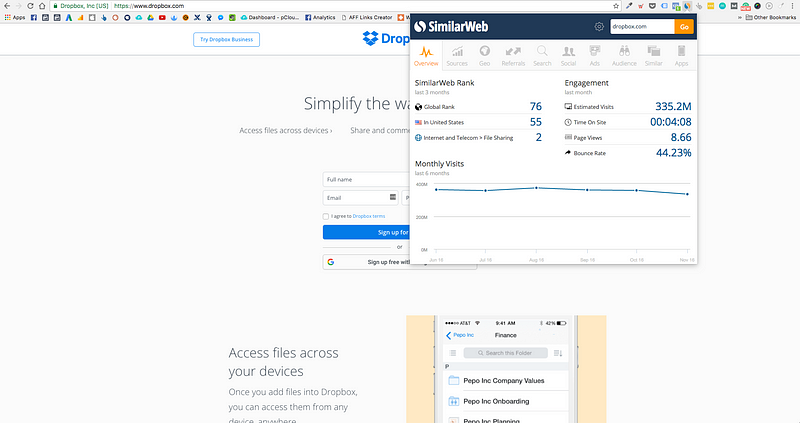Viewport: 800px width, 423px height.
Task: Click the SimilarWeb domain search field
Action: (642, 27)
